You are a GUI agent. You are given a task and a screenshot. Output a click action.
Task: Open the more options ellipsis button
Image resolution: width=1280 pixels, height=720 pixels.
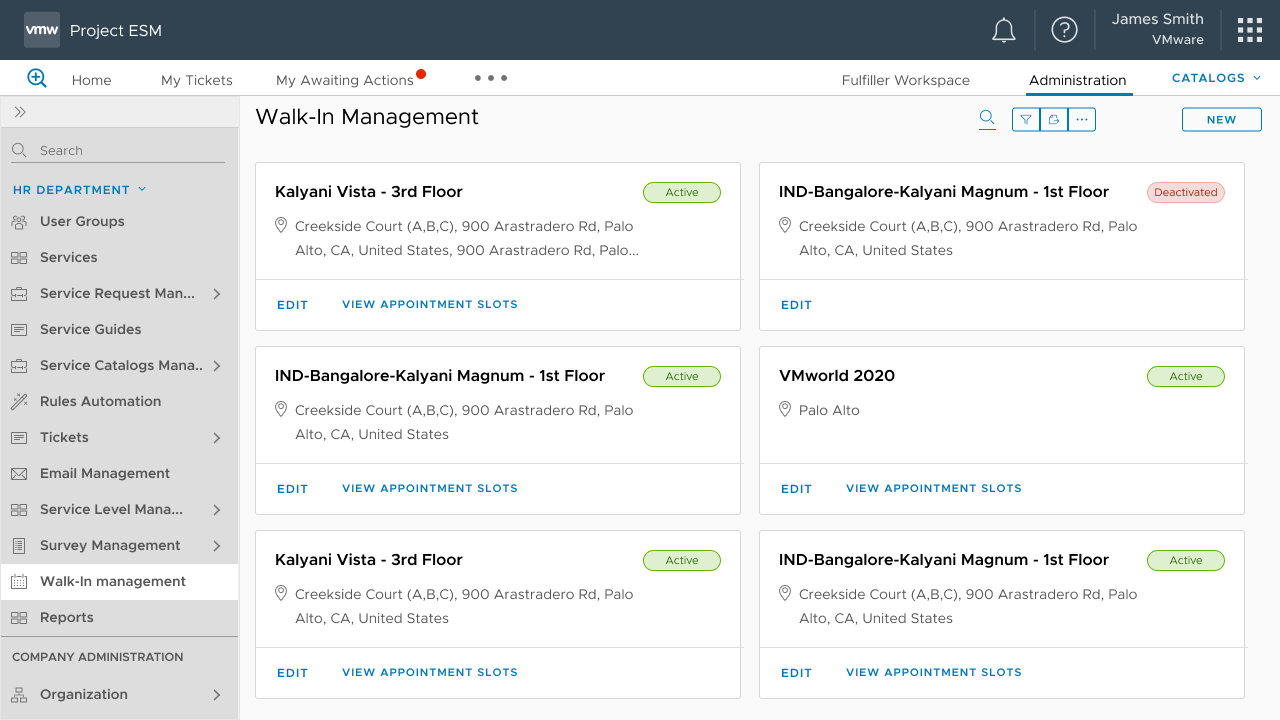click(x=1082, y=120)
